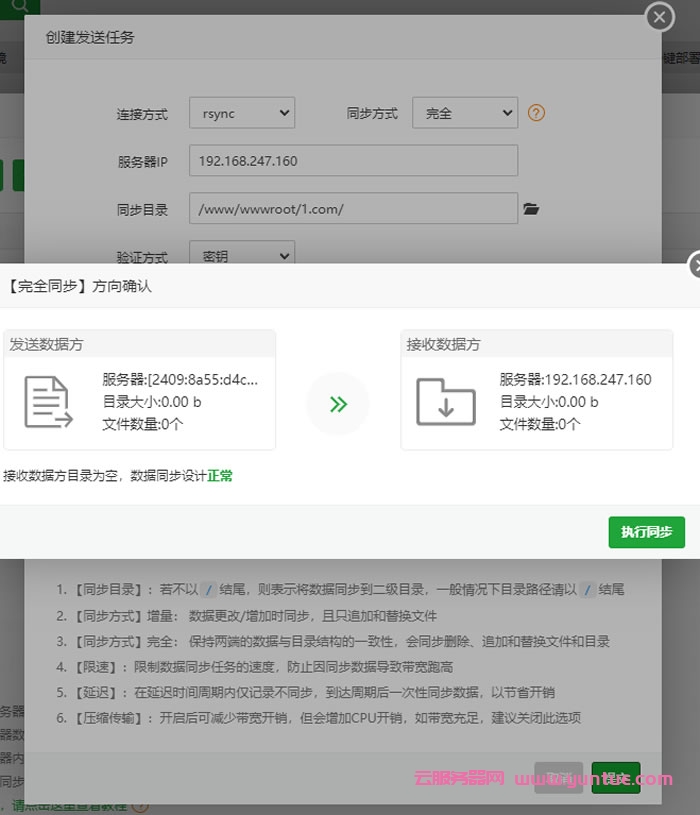Open the 验证方式 密钥 dropdown
This screenshot has height=815, width=700.
tap(242, 255)
